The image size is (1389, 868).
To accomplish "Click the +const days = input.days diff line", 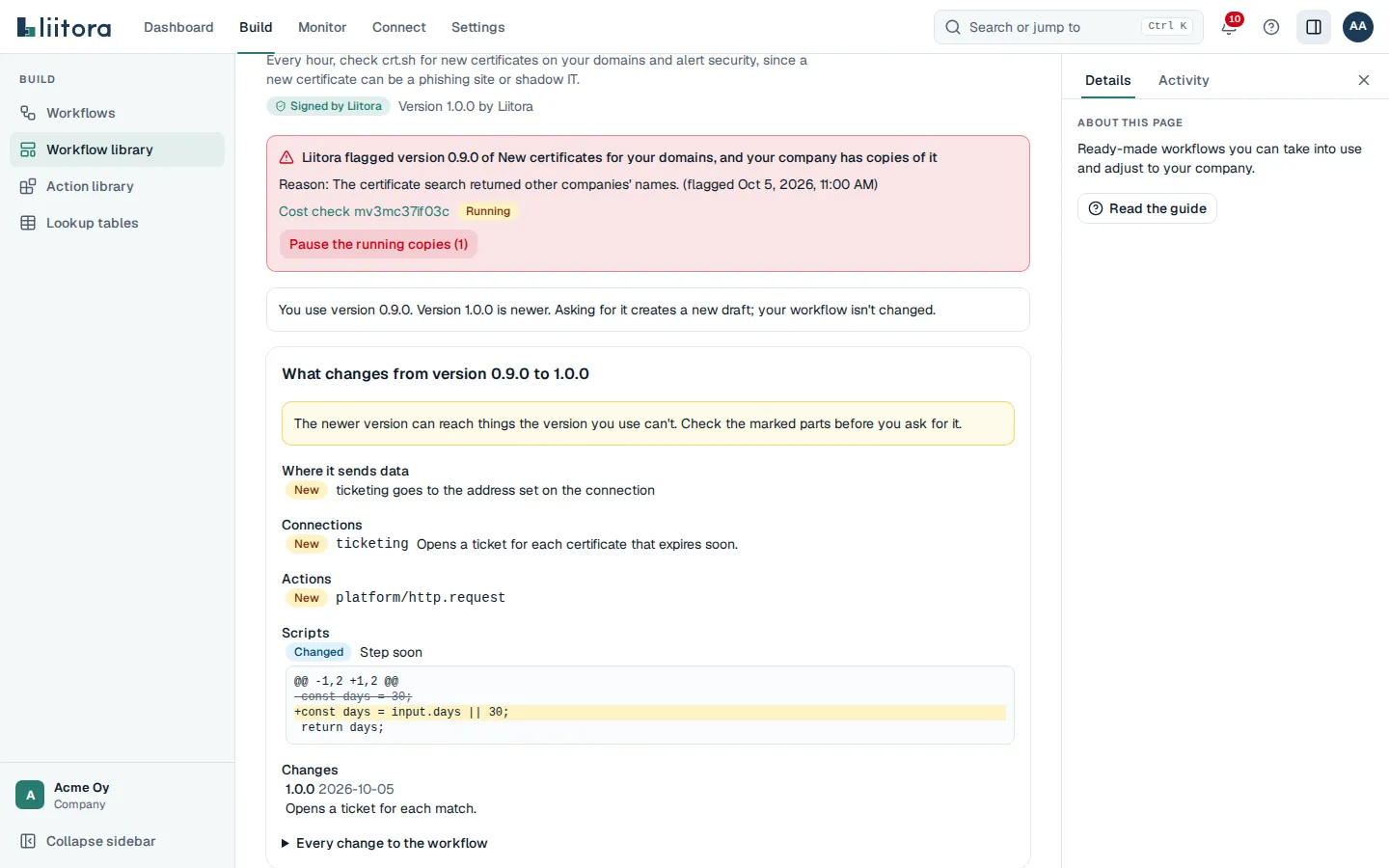I will [x=650, y=712].
